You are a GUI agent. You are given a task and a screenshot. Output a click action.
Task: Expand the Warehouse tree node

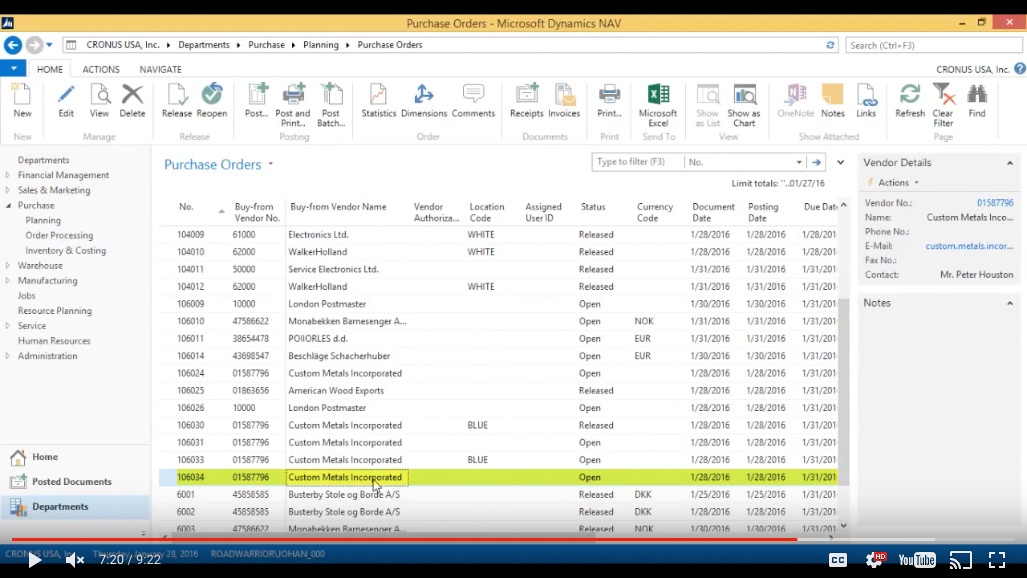(8, 265)
